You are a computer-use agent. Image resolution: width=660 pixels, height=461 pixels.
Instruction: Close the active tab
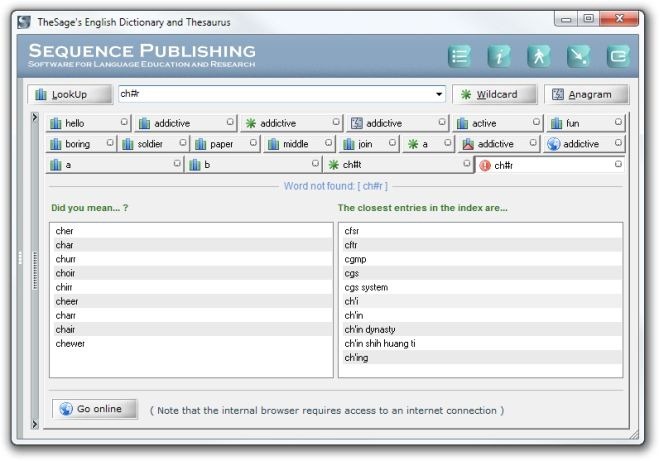click(536, 122)
